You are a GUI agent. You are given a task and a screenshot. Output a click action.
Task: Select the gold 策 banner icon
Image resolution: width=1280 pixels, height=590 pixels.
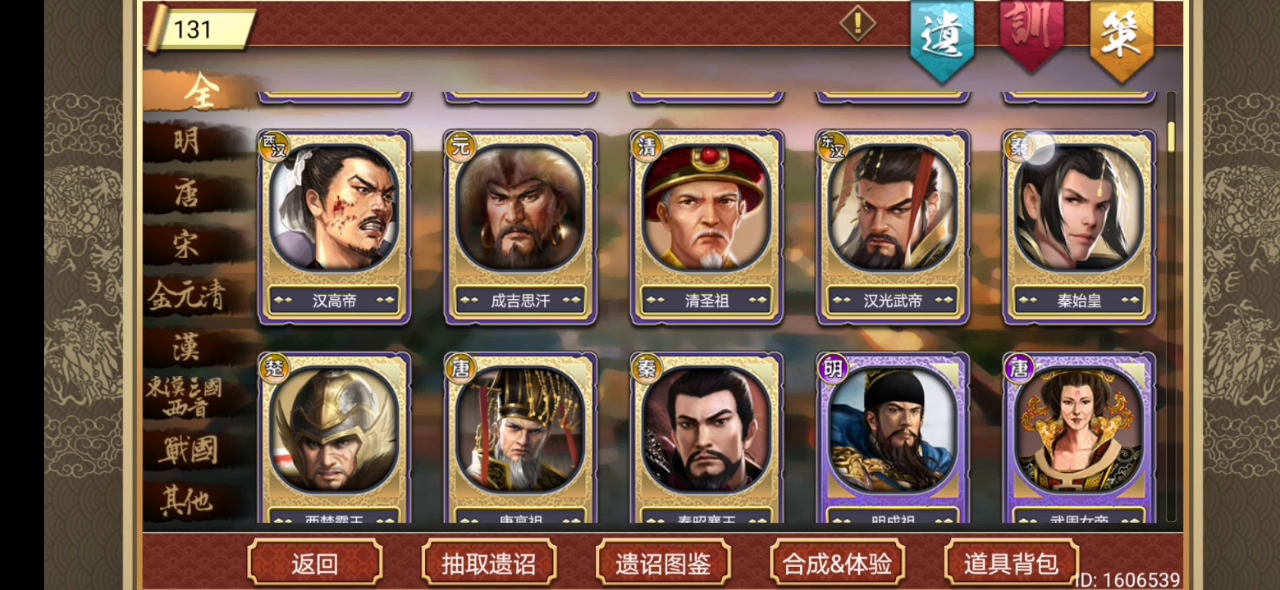tap(1121, 40)
